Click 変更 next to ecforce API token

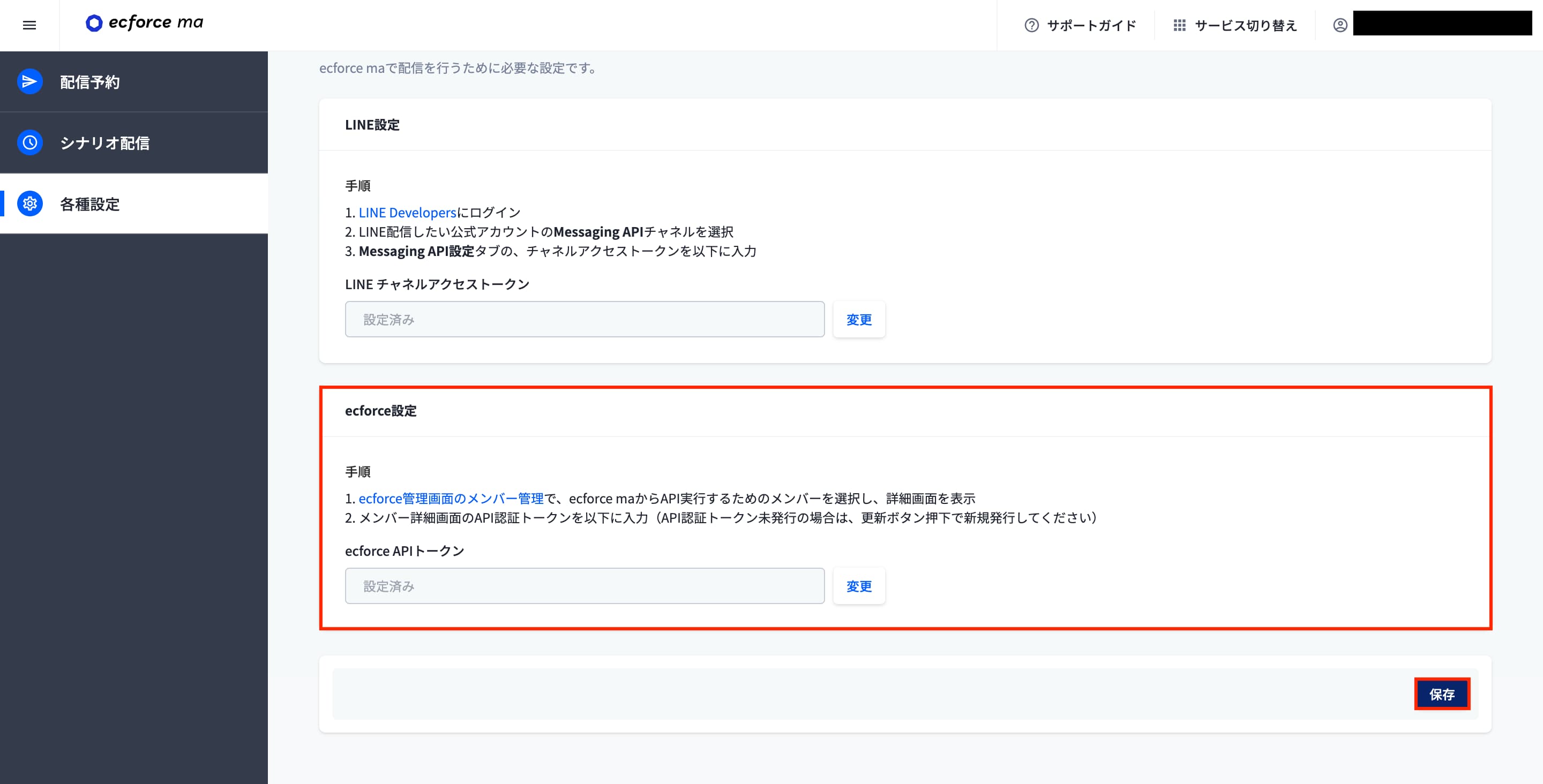(x=858, y=586)
